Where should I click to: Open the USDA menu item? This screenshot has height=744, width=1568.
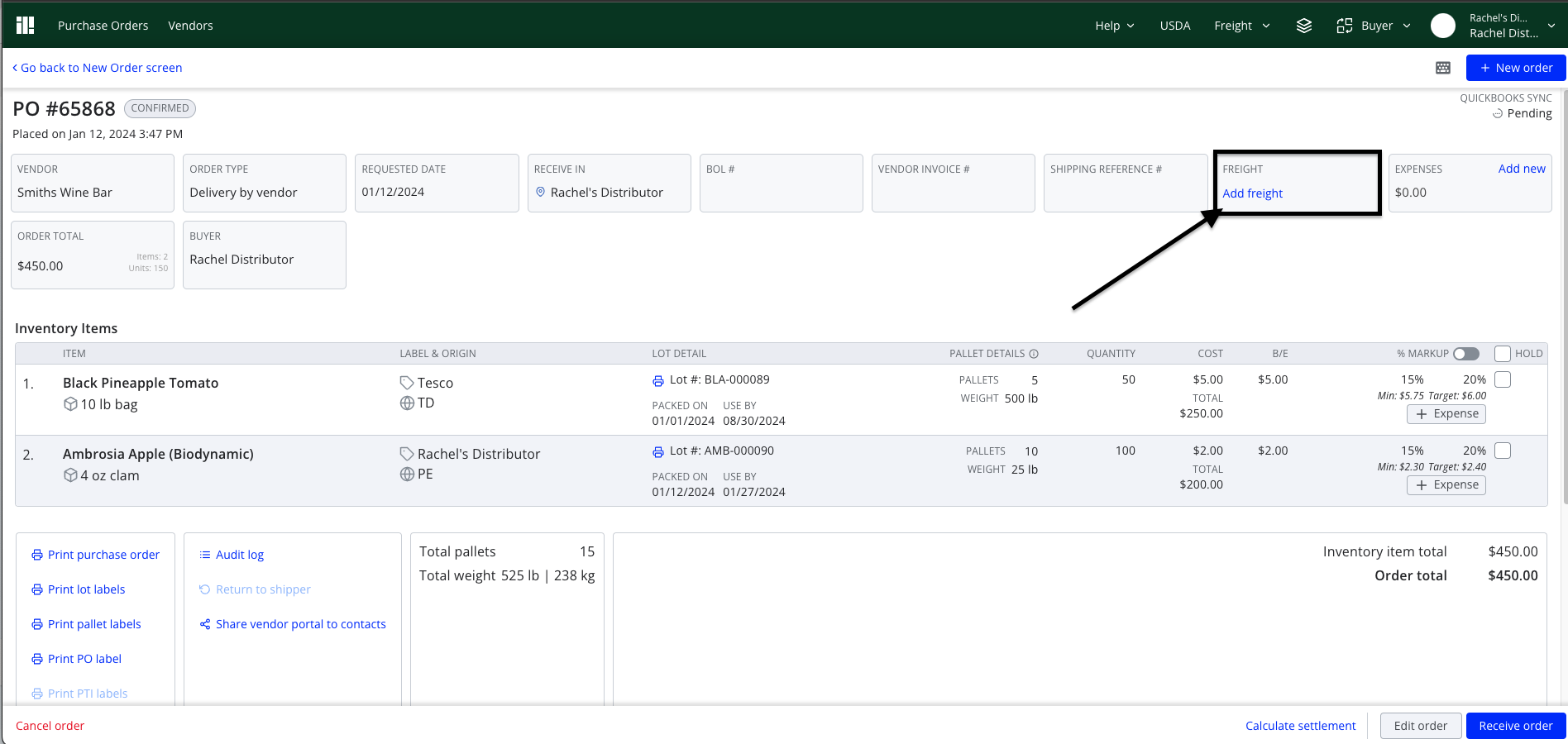[1175, 26]
